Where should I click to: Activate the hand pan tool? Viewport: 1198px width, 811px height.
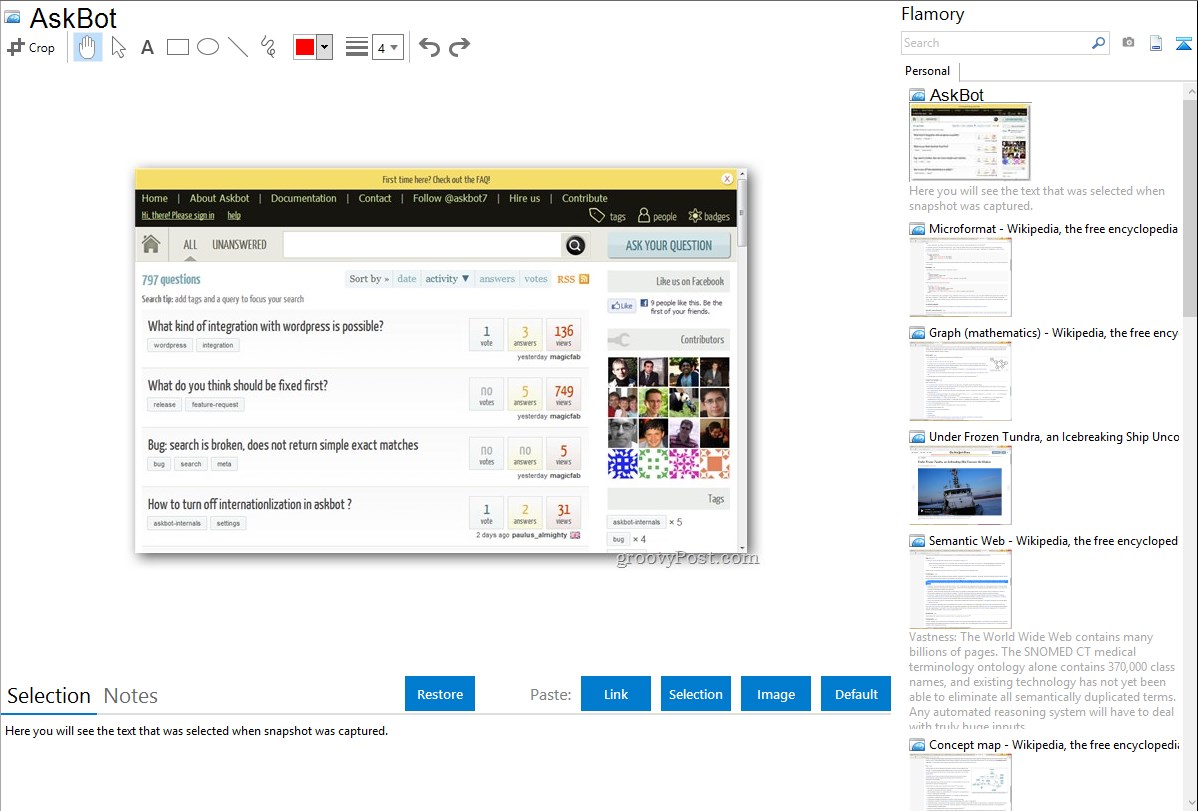tap(88, 47)
